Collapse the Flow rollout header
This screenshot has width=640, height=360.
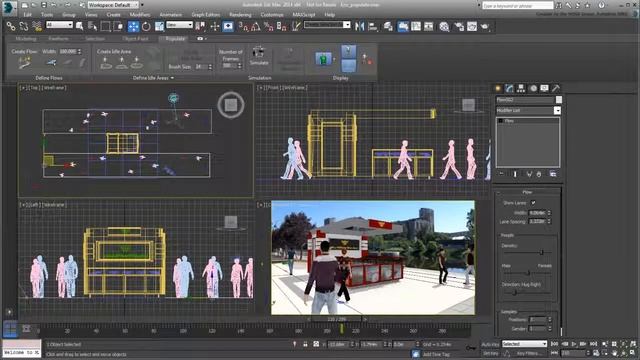point(527,192)
